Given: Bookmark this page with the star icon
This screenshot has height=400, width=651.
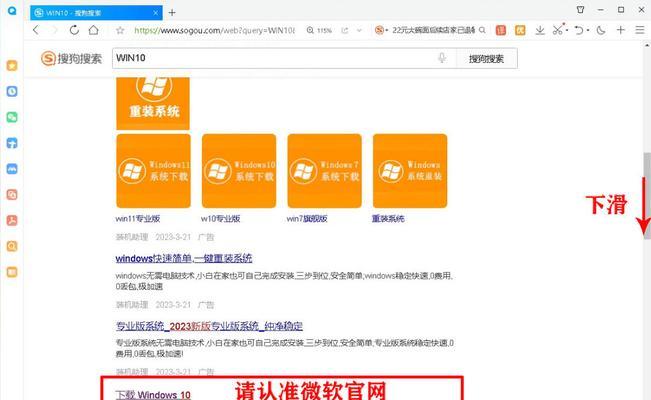Looking at the screenshot, I should tap(120, 30).
